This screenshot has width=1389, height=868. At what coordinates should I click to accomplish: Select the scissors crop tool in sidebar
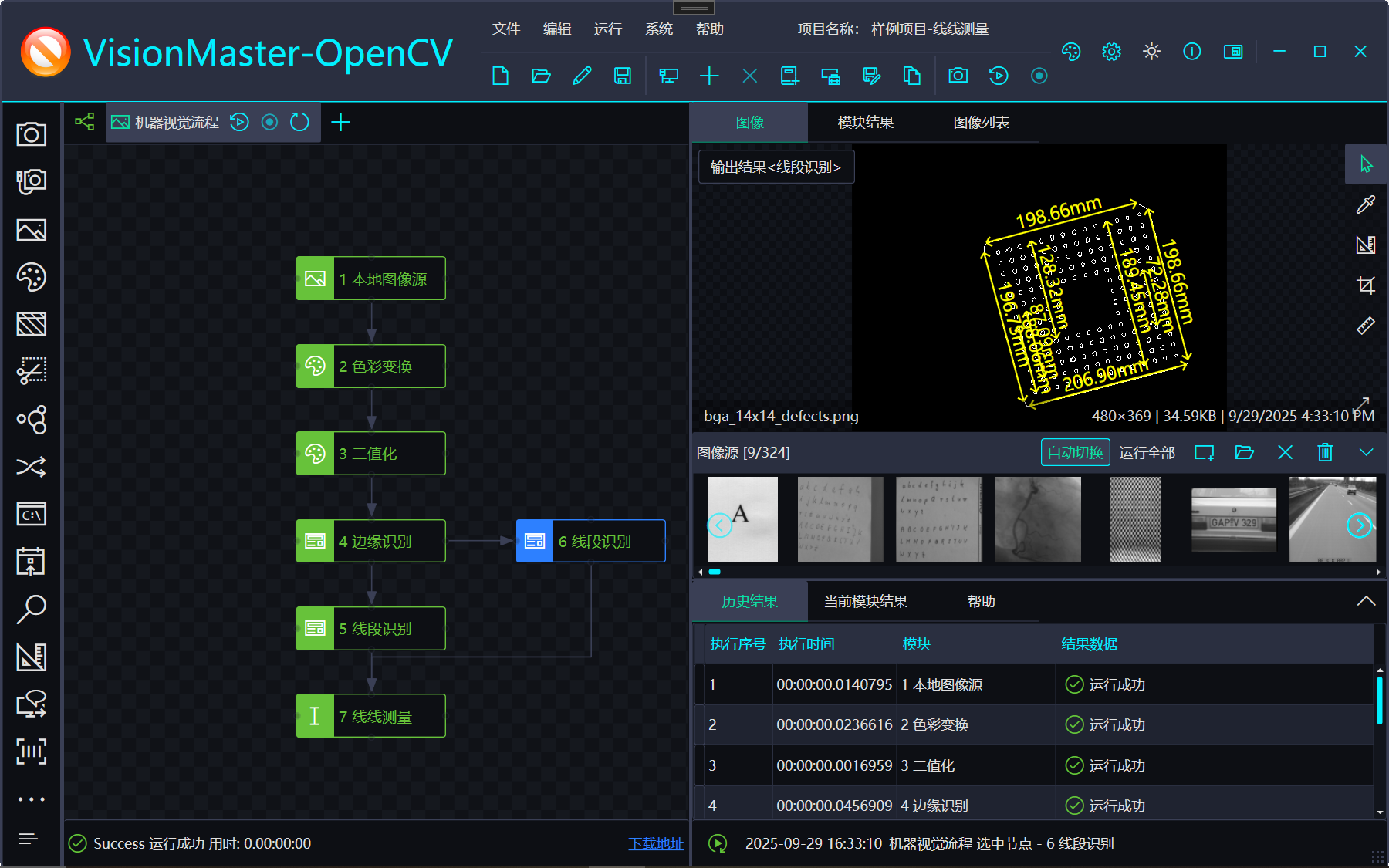pyautogui.click(x=32, y=371)
